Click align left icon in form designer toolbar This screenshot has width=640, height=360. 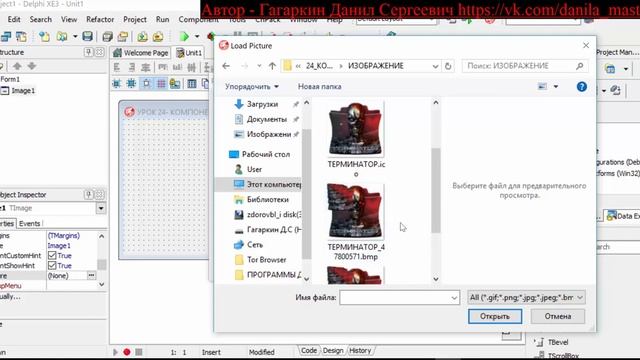coord(117,67)
